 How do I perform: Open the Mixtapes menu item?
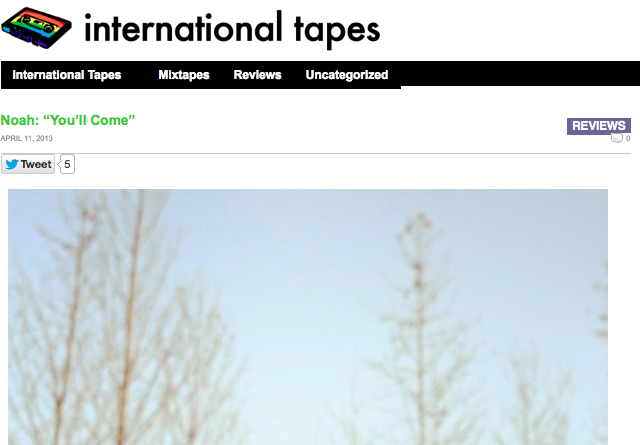click(184, 75)
